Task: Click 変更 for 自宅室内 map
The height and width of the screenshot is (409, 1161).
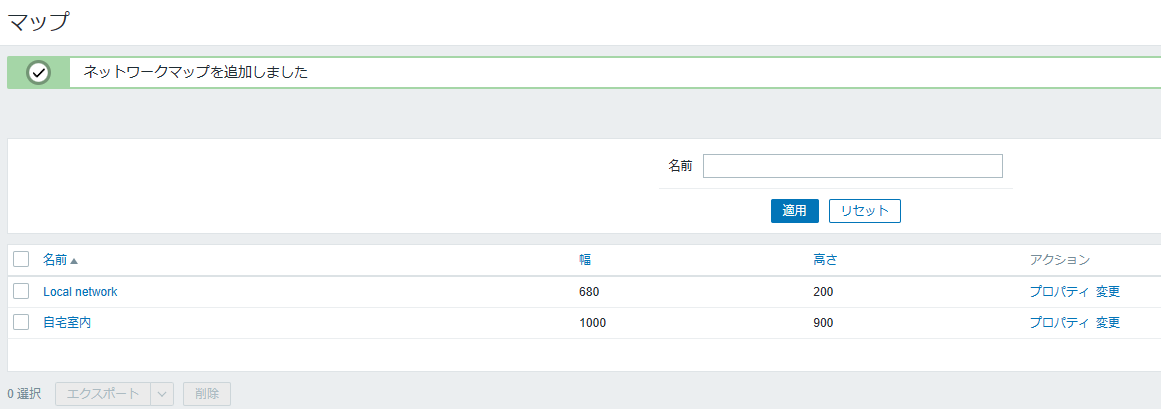Action: click(x=1108, y=323)
